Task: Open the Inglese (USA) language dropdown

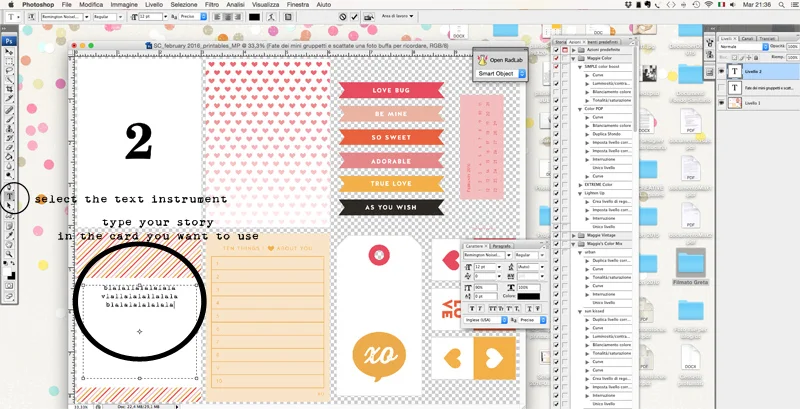Action: [x=486, y=320]
